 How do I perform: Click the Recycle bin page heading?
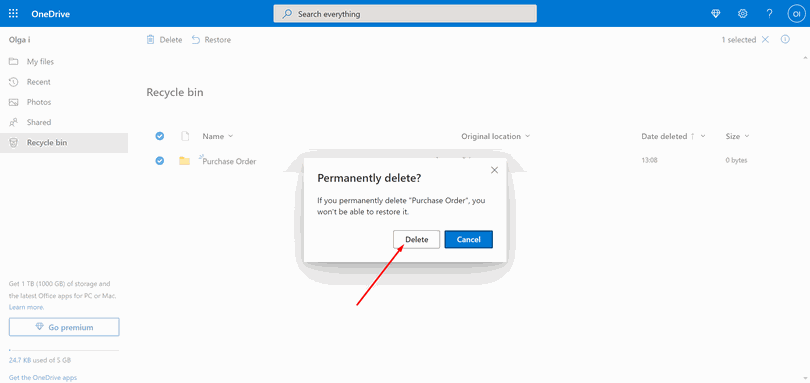175,93
